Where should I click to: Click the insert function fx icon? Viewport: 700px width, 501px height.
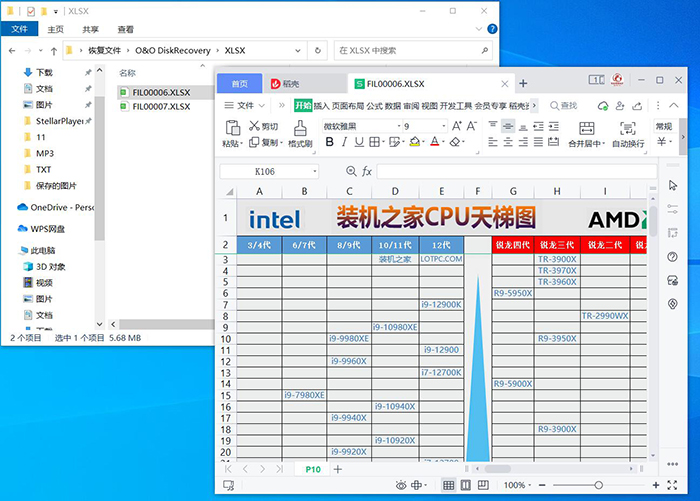pos(367,171)
